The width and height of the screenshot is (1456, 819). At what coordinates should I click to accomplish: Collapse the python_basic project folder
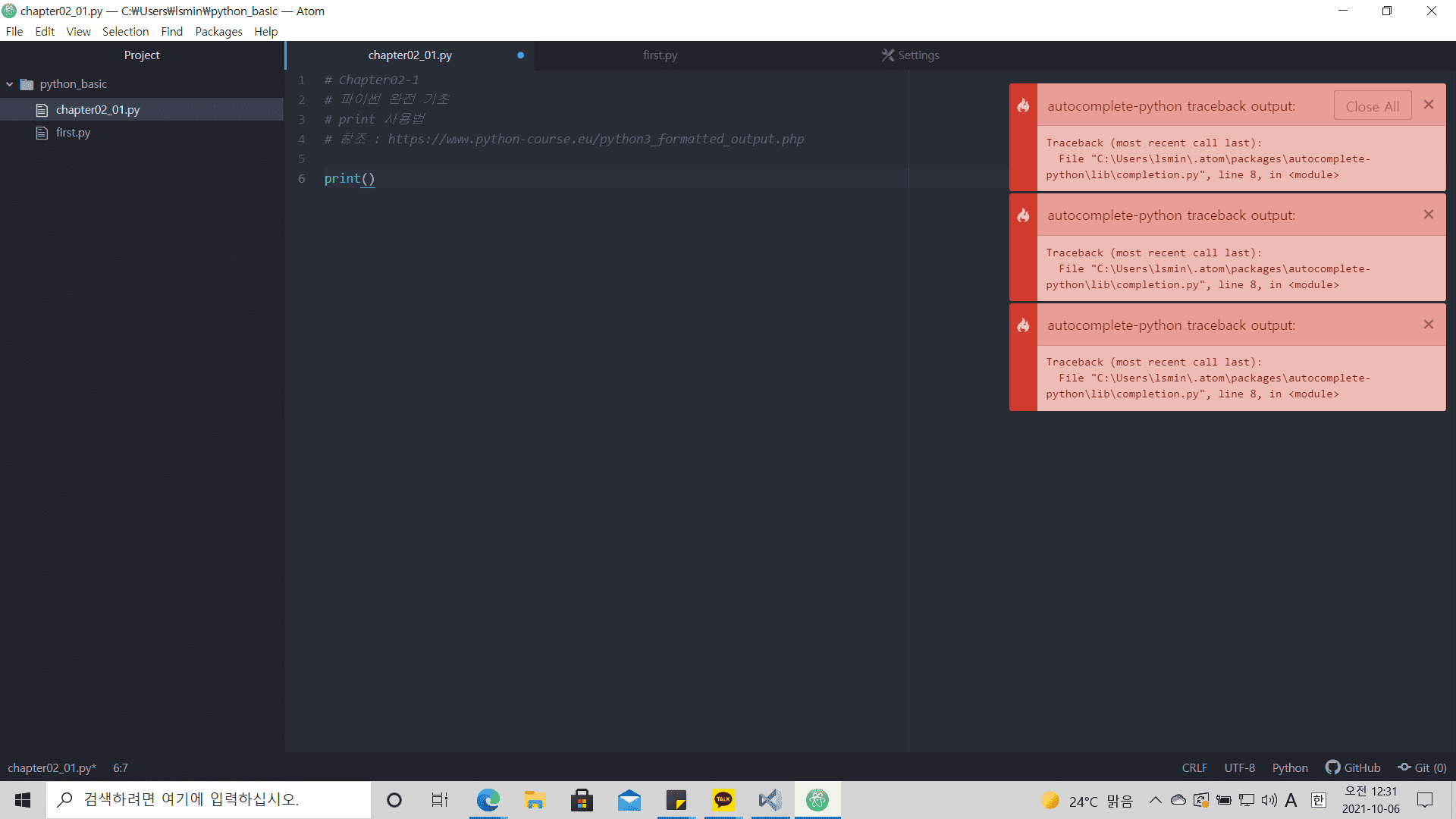coord(10,84)
